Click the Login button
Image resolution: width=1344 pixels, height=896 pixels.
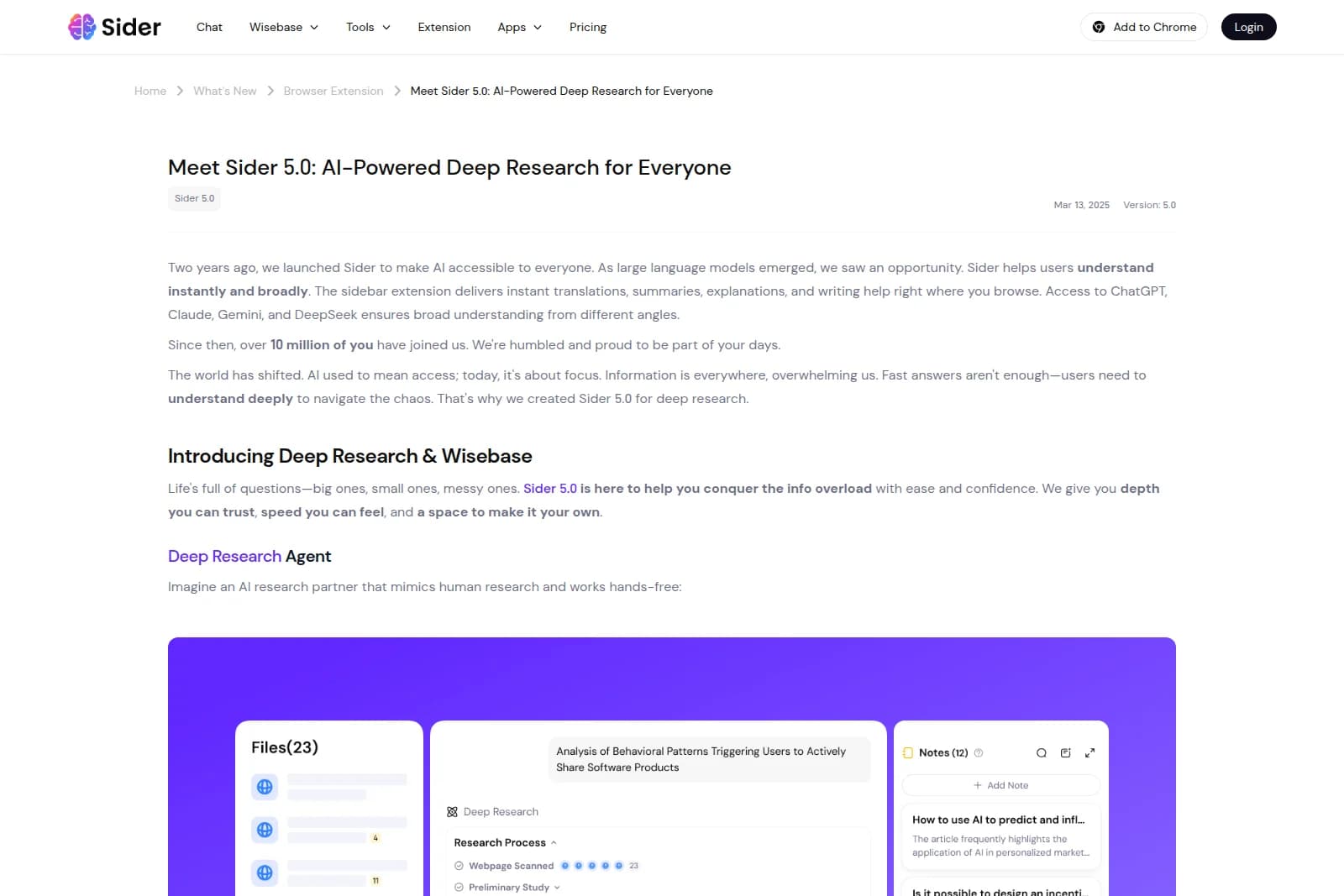coord(1248,27)
